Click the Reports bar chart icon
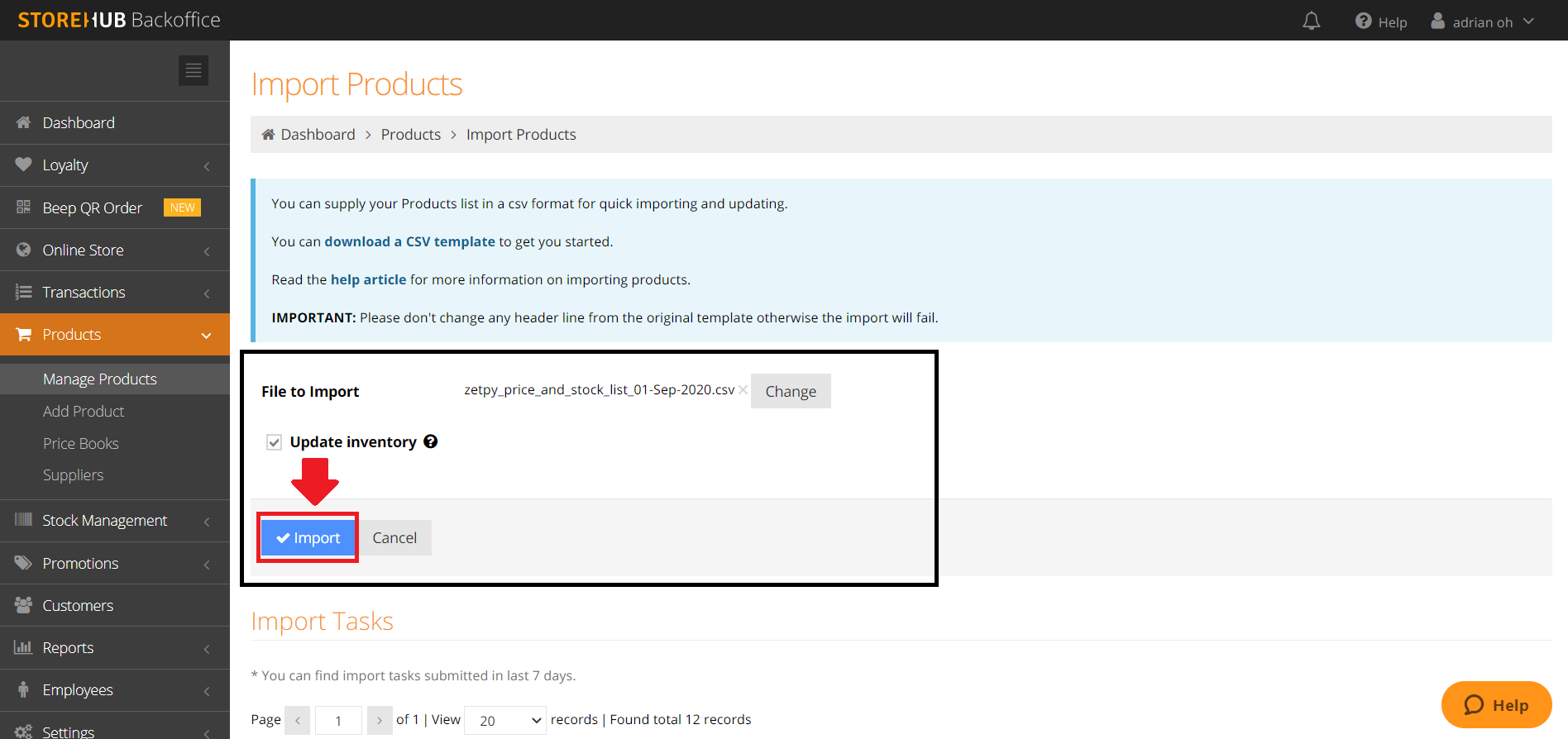Viewport: 1568px width, 739px height. point(23,647)
